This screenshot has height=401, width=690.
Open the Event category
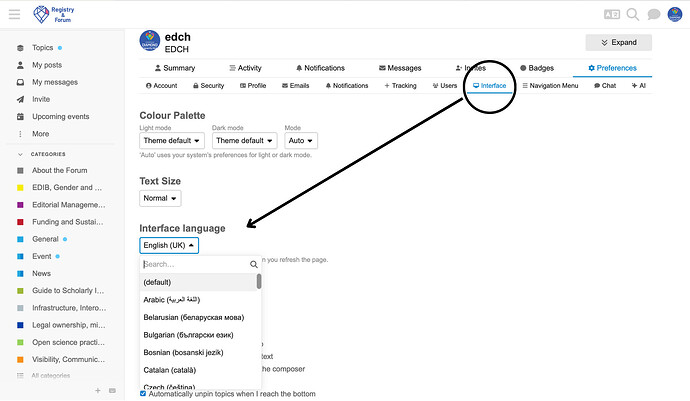tap(41, 256)
